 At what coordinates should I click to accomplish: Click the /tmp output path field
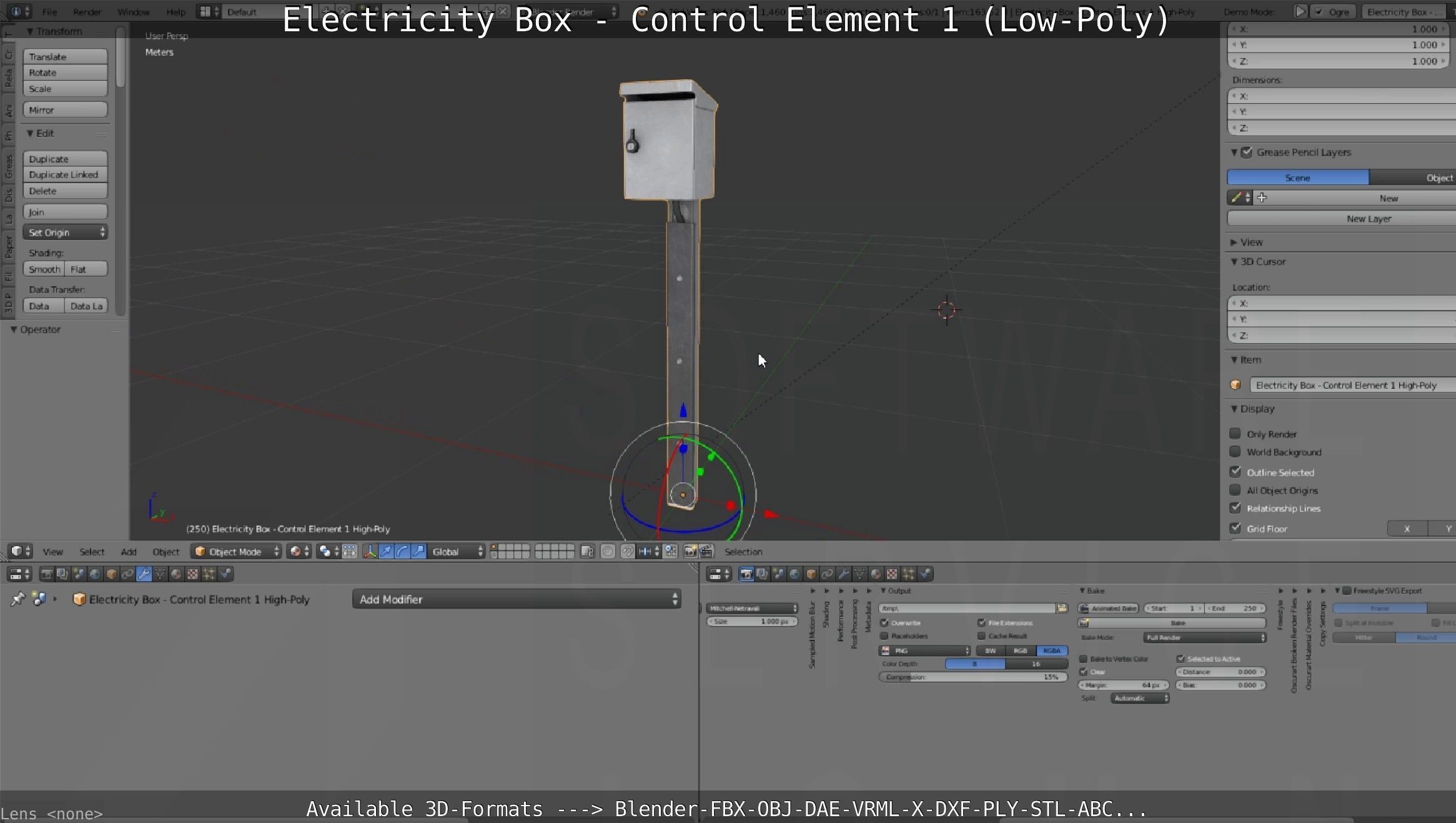967,608
